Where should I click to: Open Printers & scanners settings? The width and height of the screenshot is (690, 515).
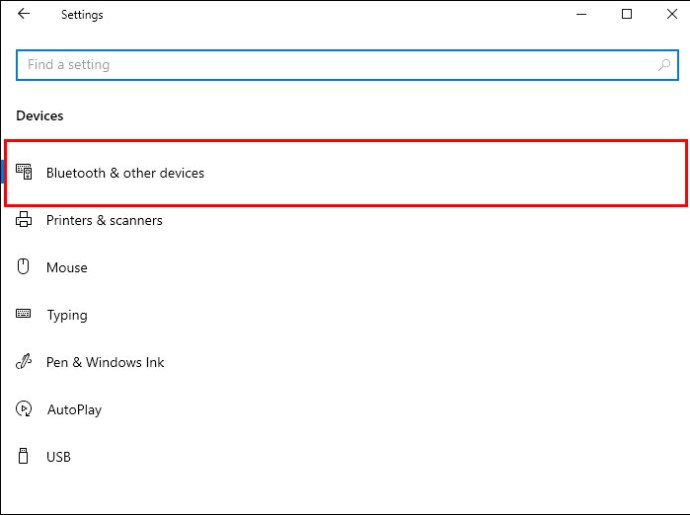coord(104,220)
